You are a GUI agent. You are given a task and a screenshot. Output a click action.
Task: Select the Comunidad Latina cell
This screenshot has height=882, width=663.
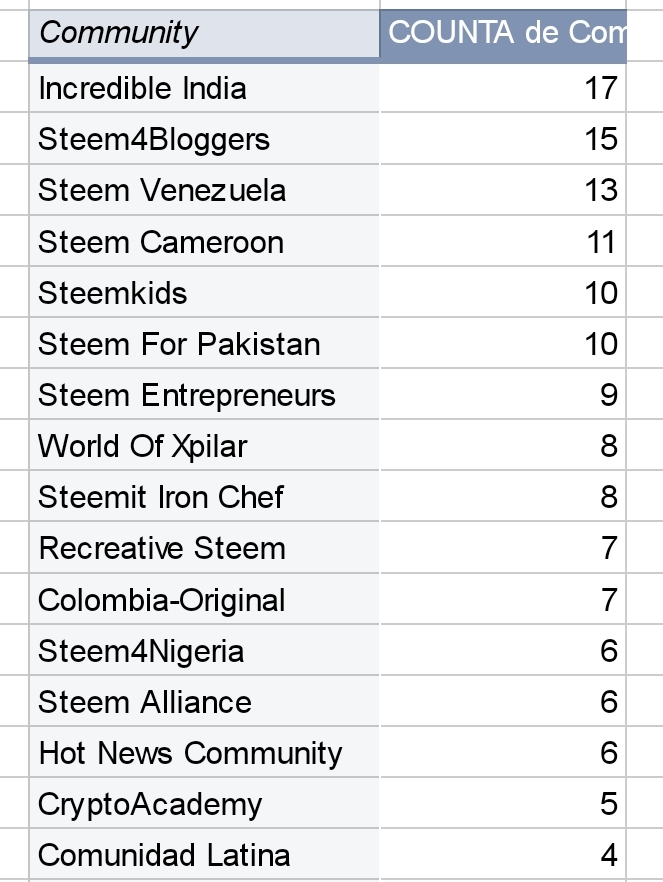click(204, 854)
